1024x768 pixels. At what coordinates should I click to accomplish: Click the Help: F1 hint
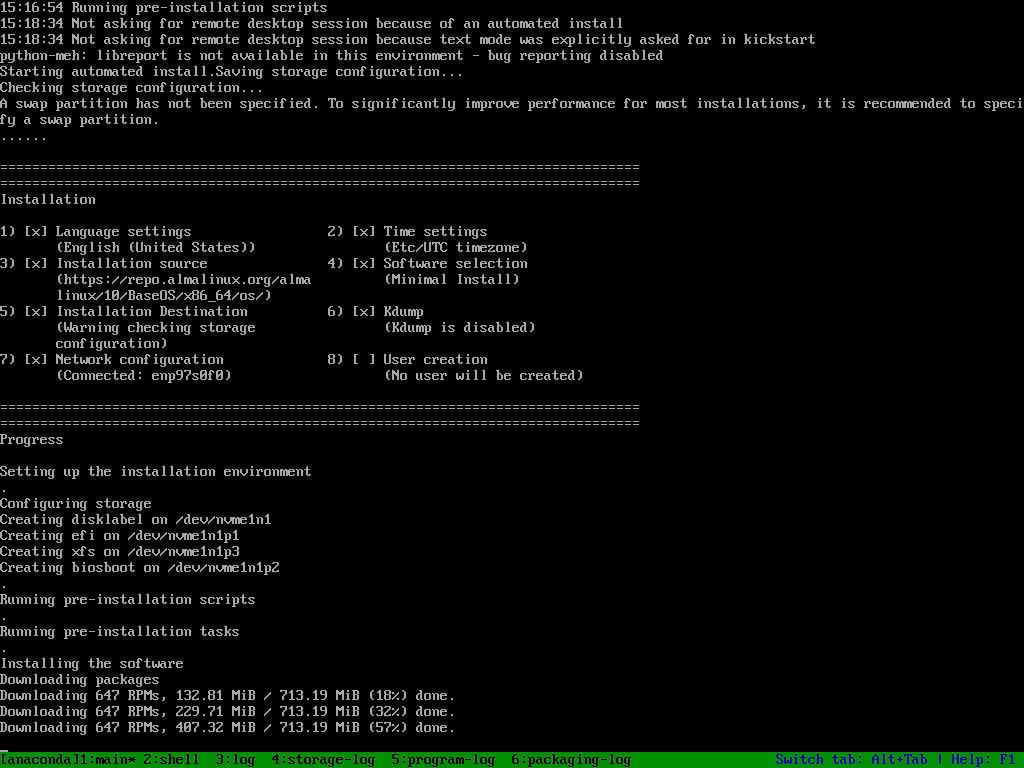tap(983, 760)
